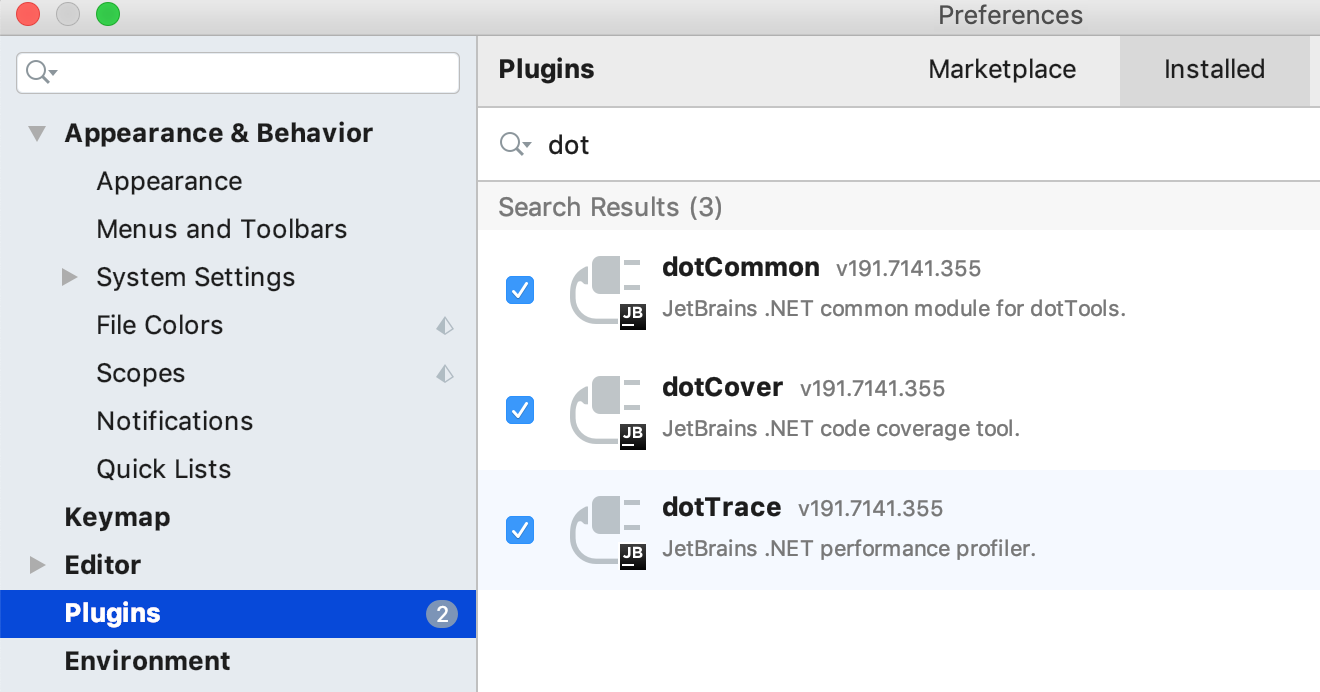Click the sharing indicator icon next to Scopes
This screenshot has width=1320, height=692.
[445, 374]
